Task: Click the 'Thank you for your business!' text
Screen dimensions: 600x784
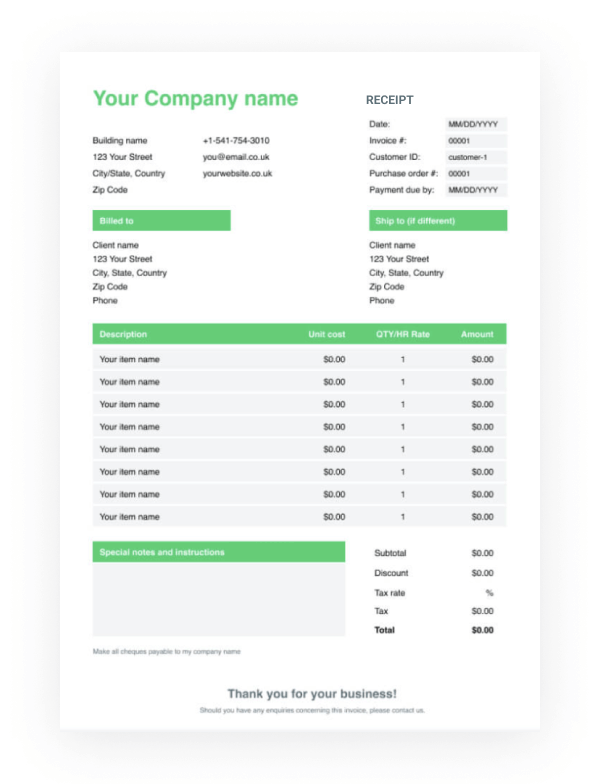Action: pyautogui.click(x=312, y=693)
